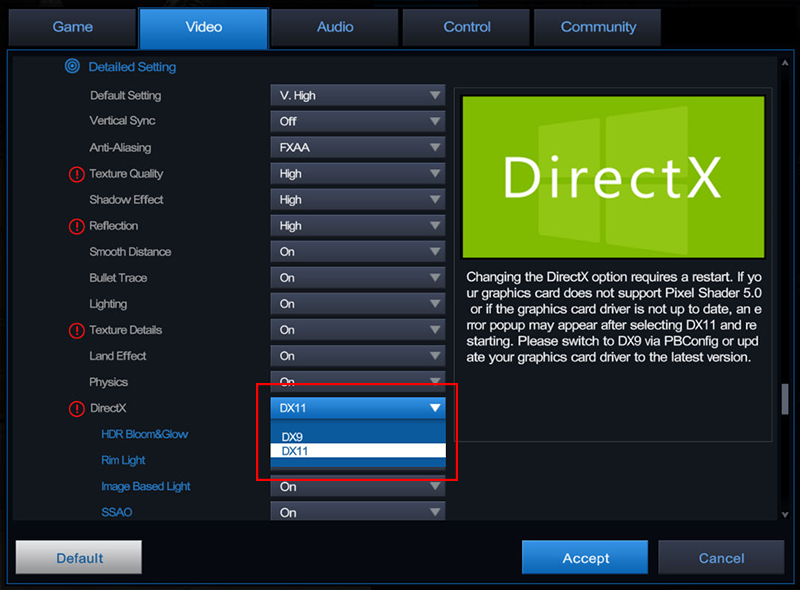Click the Land Effect label

[117, 356]
